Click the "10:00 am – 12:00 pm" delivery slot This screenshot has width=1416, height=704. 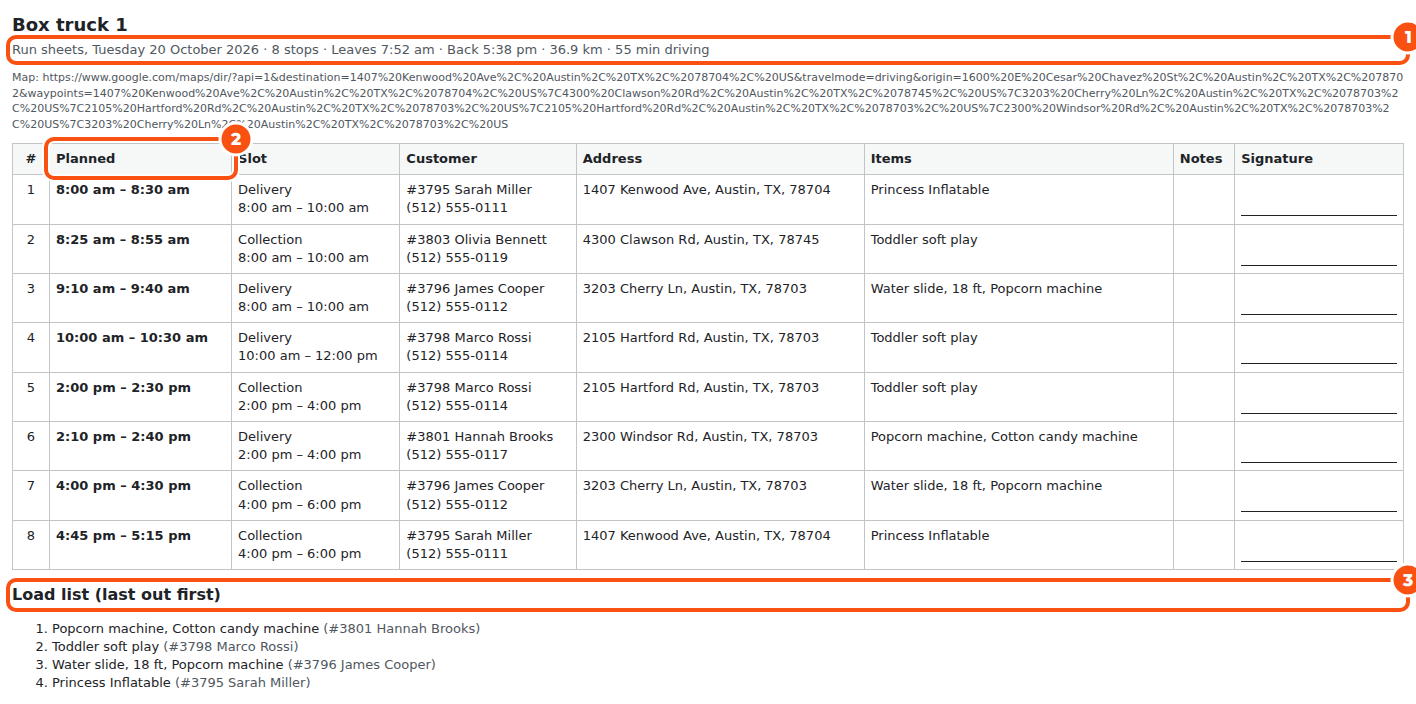click(308, 355)
